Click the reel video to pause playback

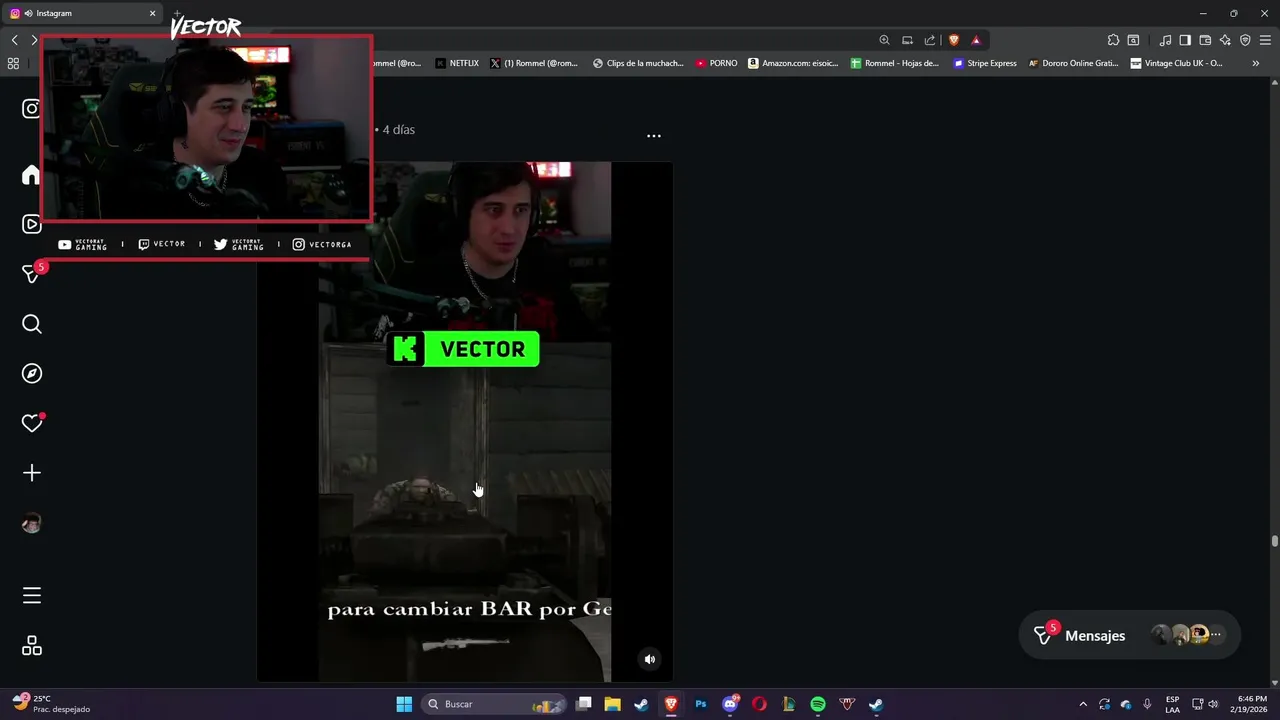465,421
